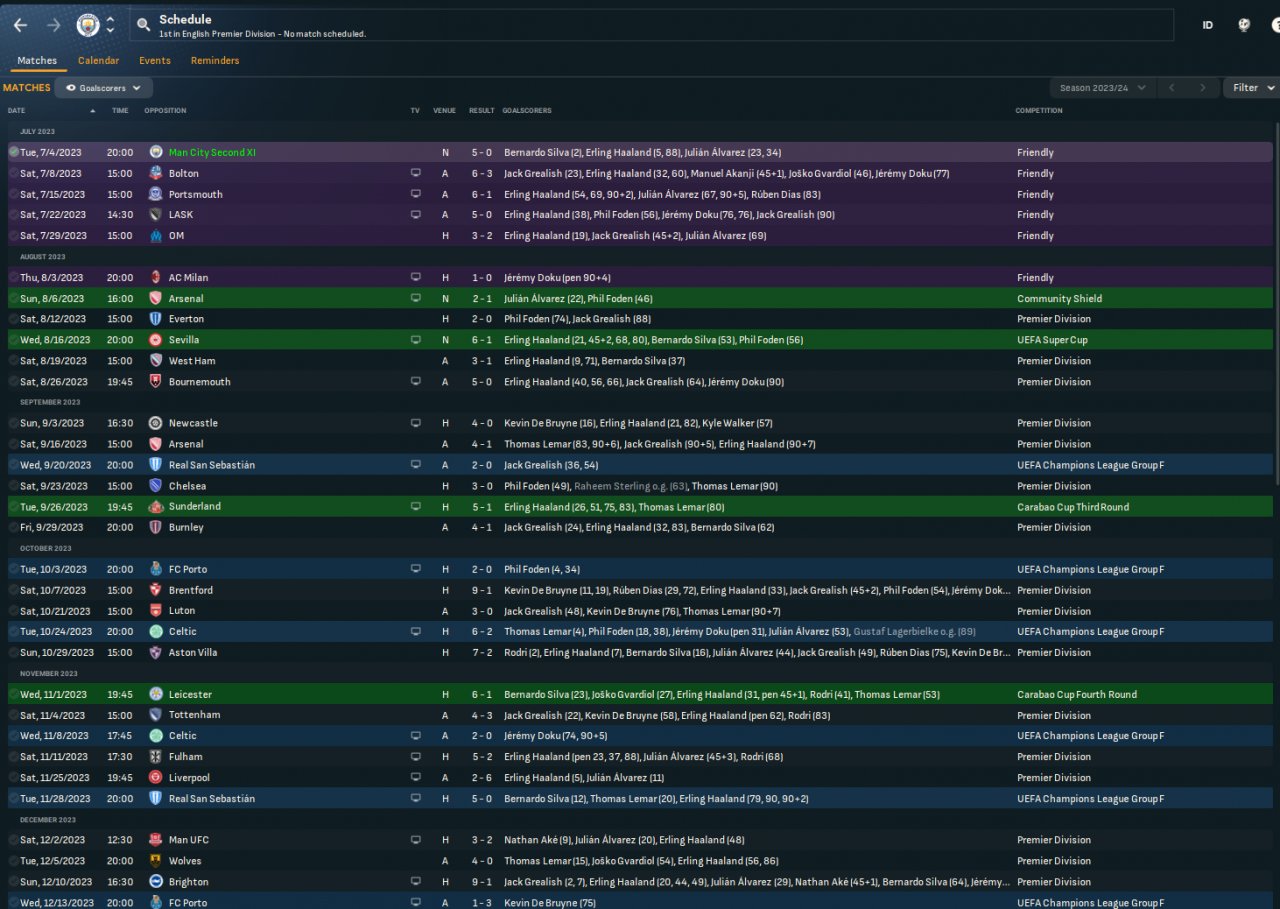Click the TV icon on the Bournemouth row
The image size is (1280, 909).
click(x=415, y=382)
